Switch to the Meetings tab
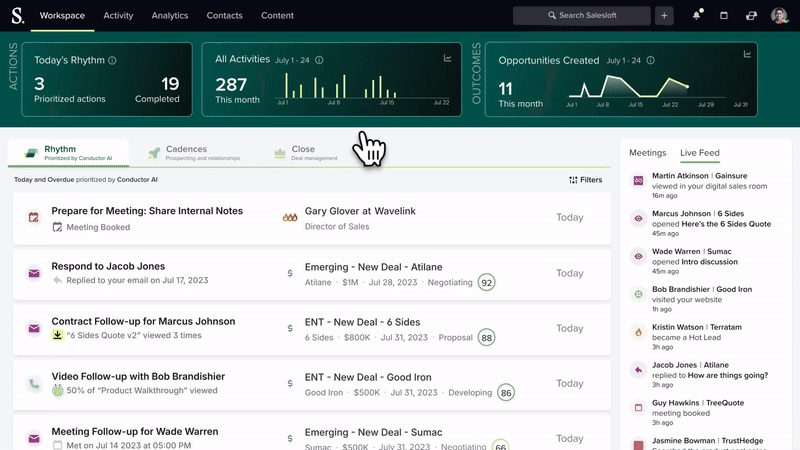This screenshot has width=800, height=450. coord(647,153)
